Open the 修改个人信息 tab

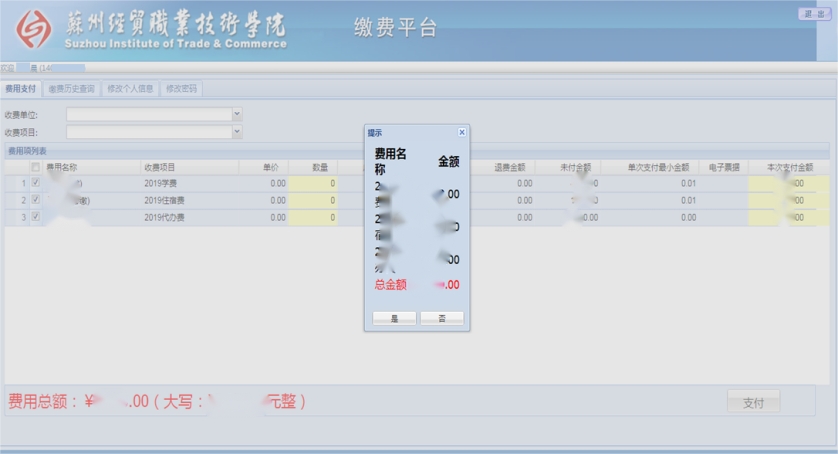point(130,89)
